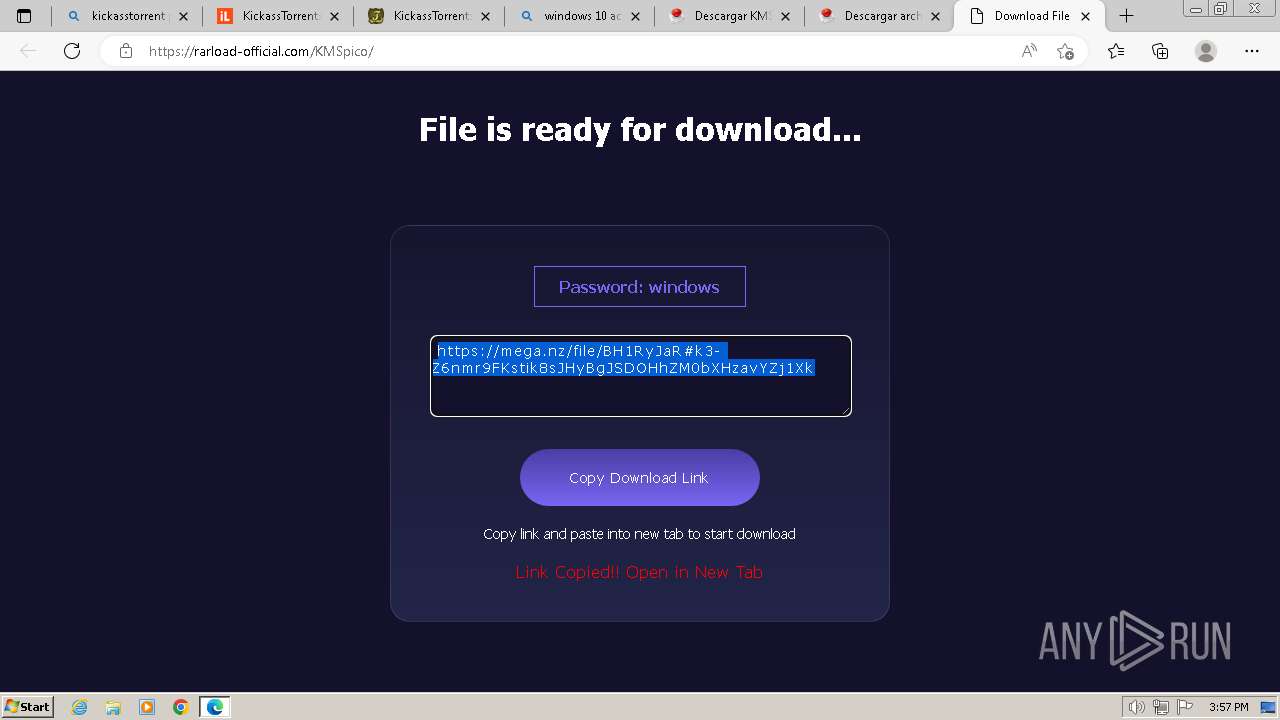Open Settings and more menu
The height and width of the screenshot is (720, 1280).
coord(1252,51)
